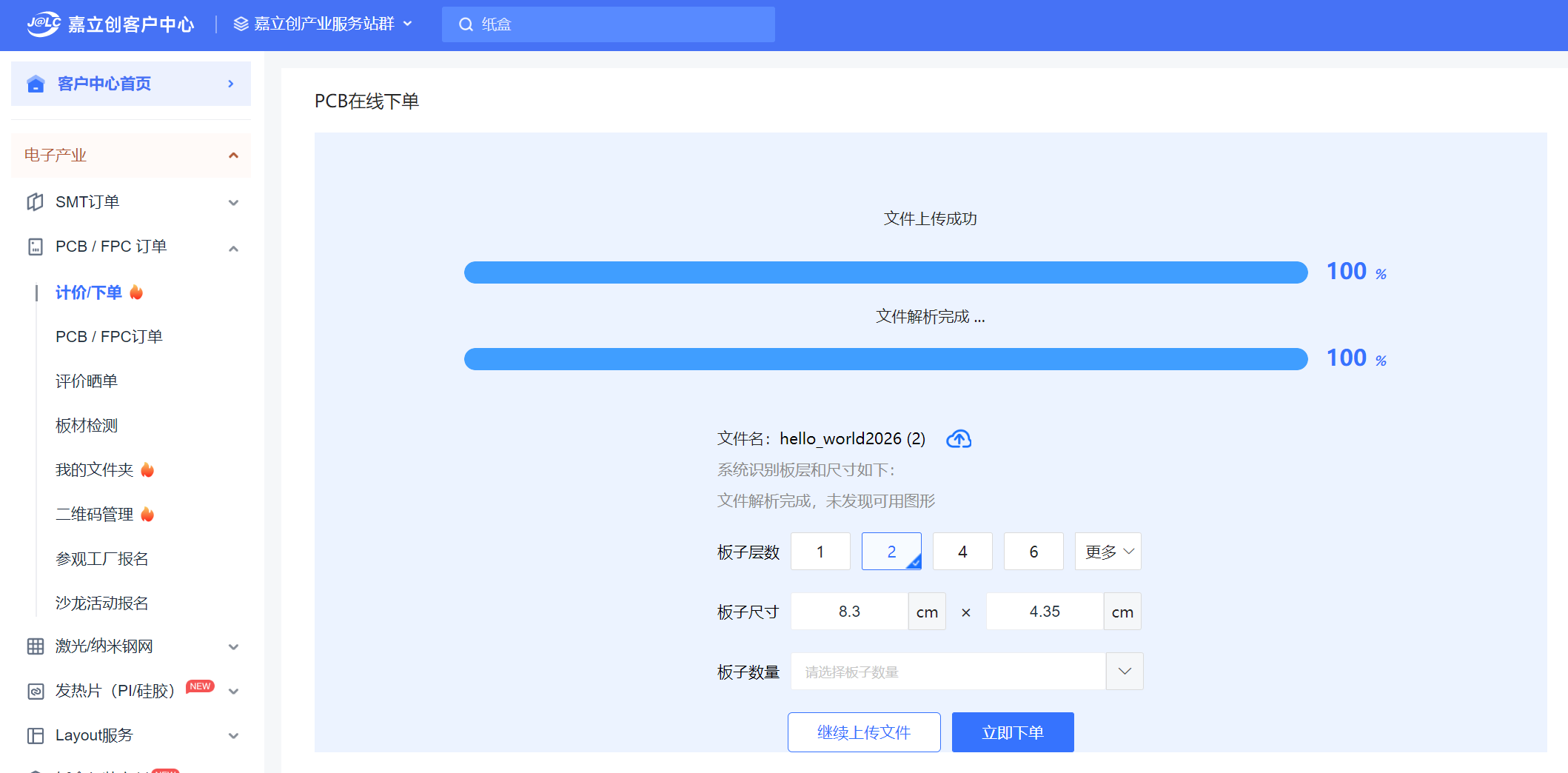Click the file name hello_world2026 (2)
This screenshot has width=1568, height=773.
click(853, 439)
